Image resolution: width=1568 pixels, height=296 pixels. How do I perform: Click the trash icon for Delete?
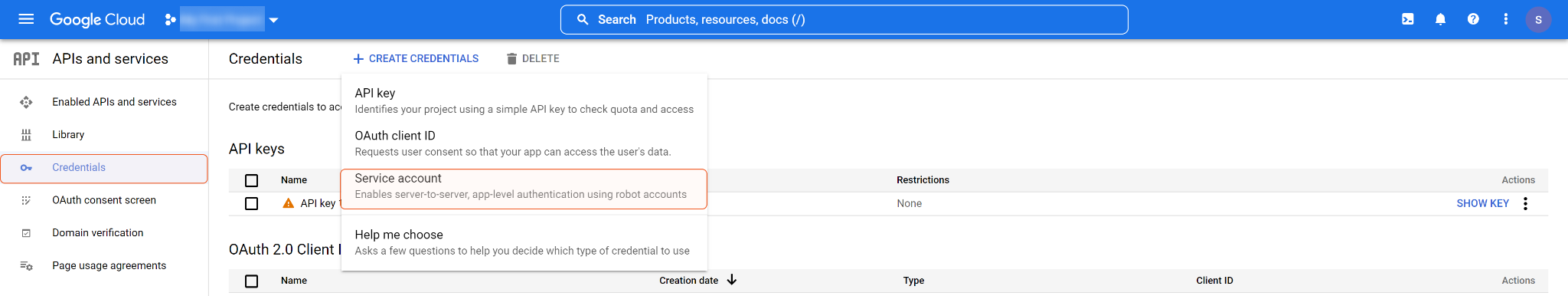(x=511, y=58)
